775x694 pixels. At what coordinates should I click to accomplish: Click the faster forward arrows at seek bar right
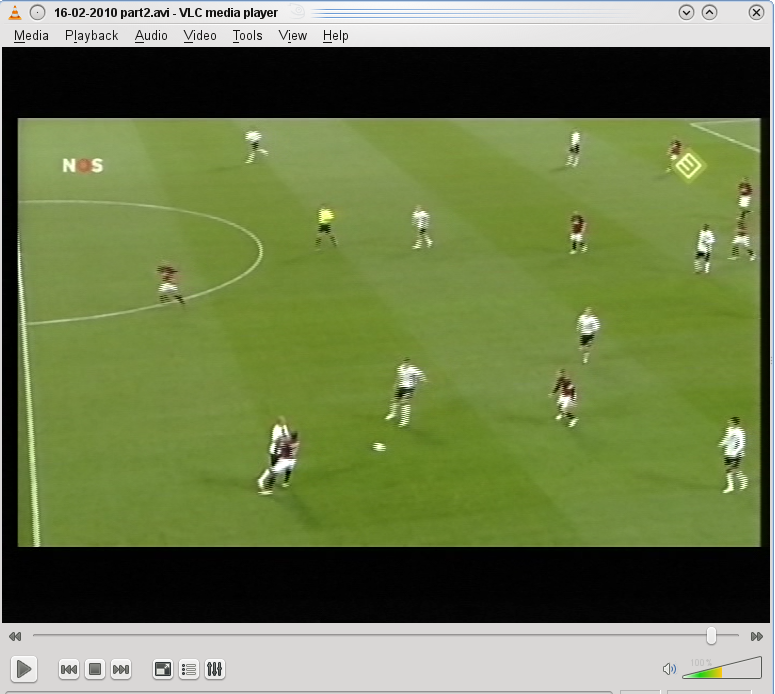pyautogui.click(x=757, y=636)
